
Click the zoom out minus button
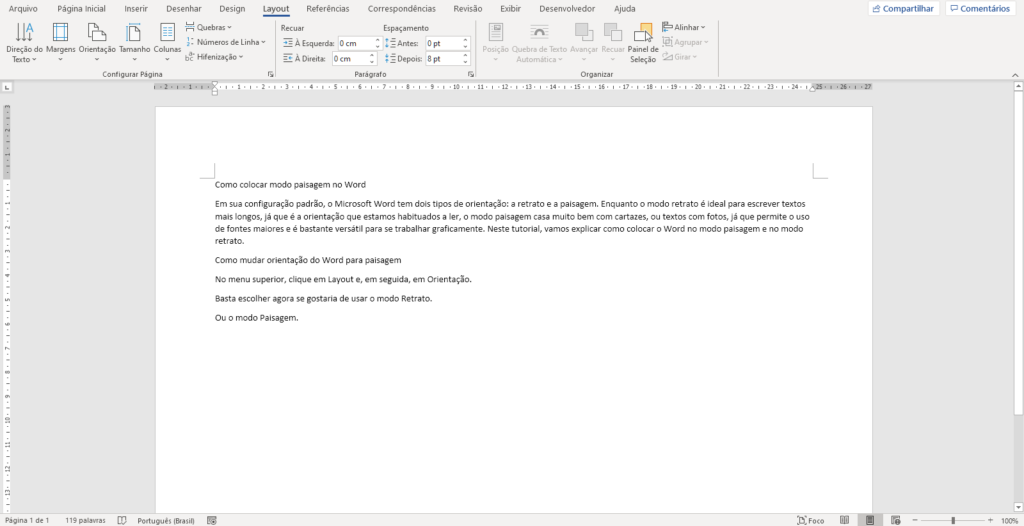915,520
